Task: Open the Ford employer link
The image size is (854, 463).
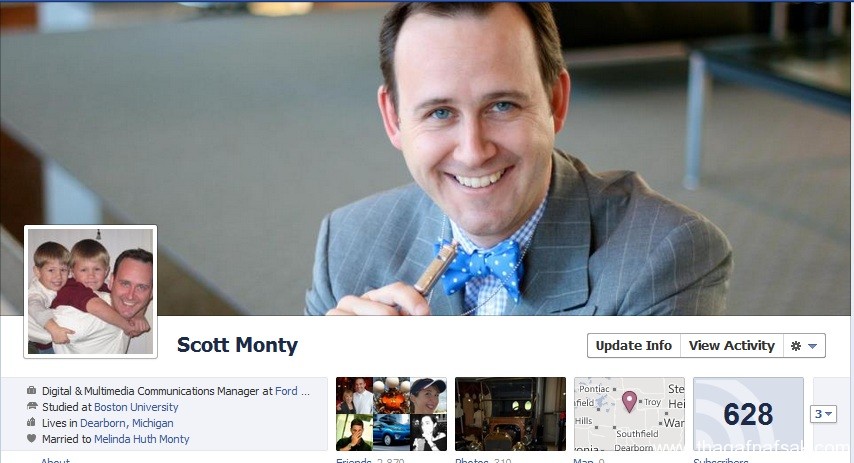Action: coord(286,391)
